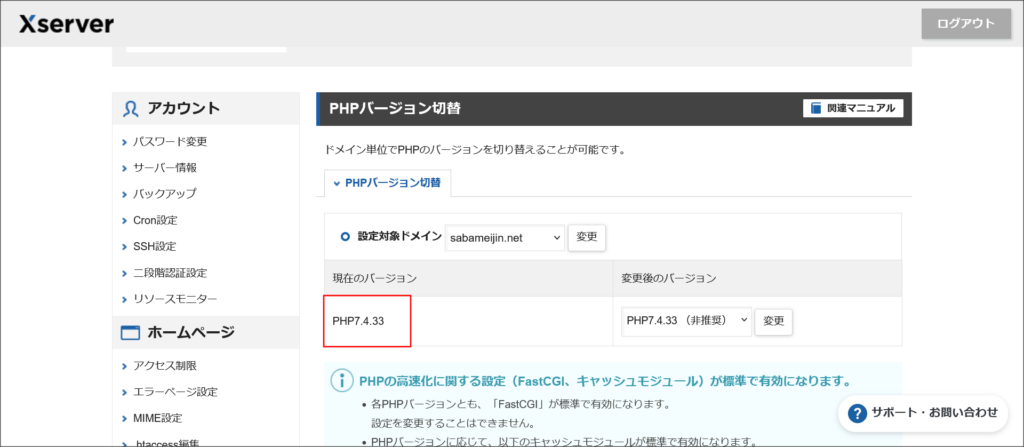Click the support question mark icon
Viewport: 1024px width, 447px height.
pos(857,412)
